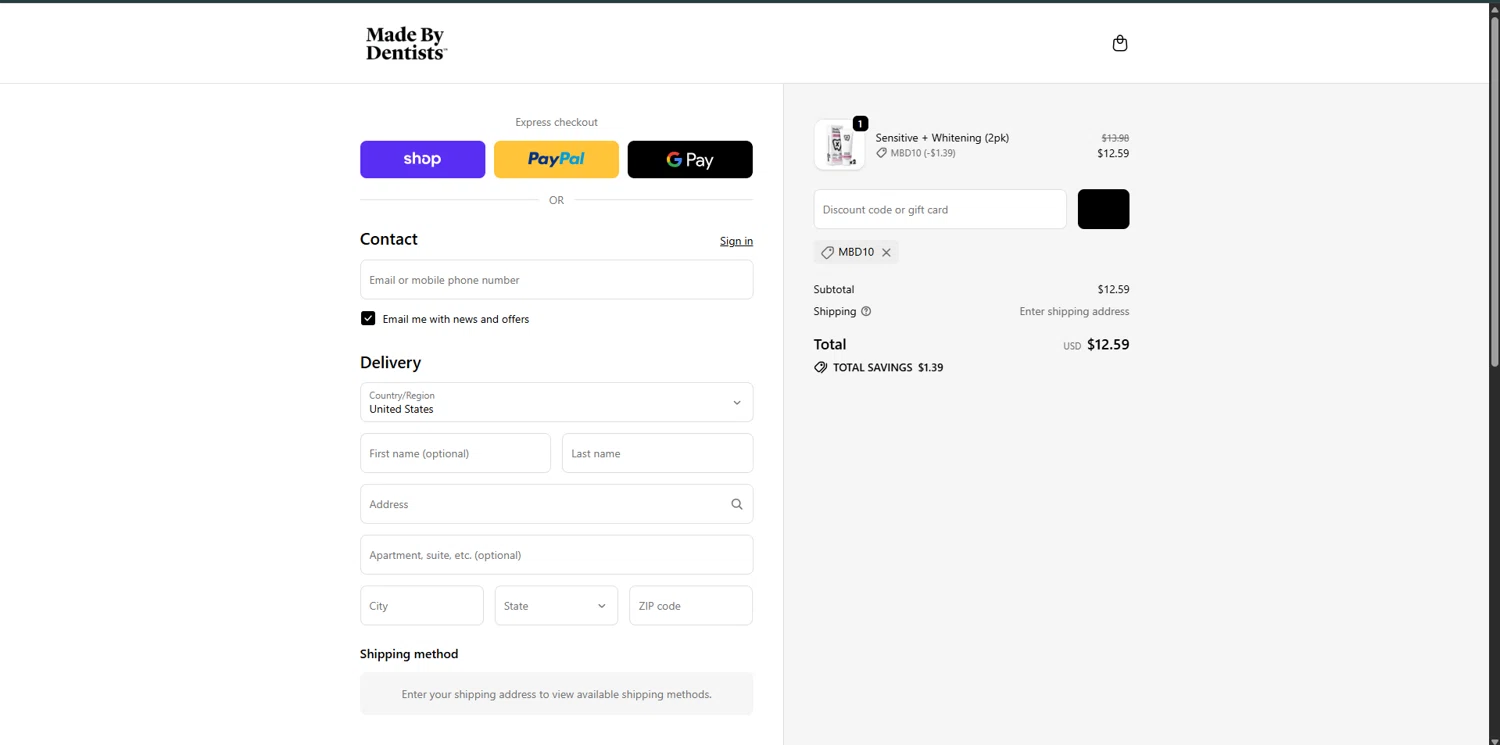1500x745 pixels.
Task: Uncheck Email me with news and offers
Action: tap(368, 318)
